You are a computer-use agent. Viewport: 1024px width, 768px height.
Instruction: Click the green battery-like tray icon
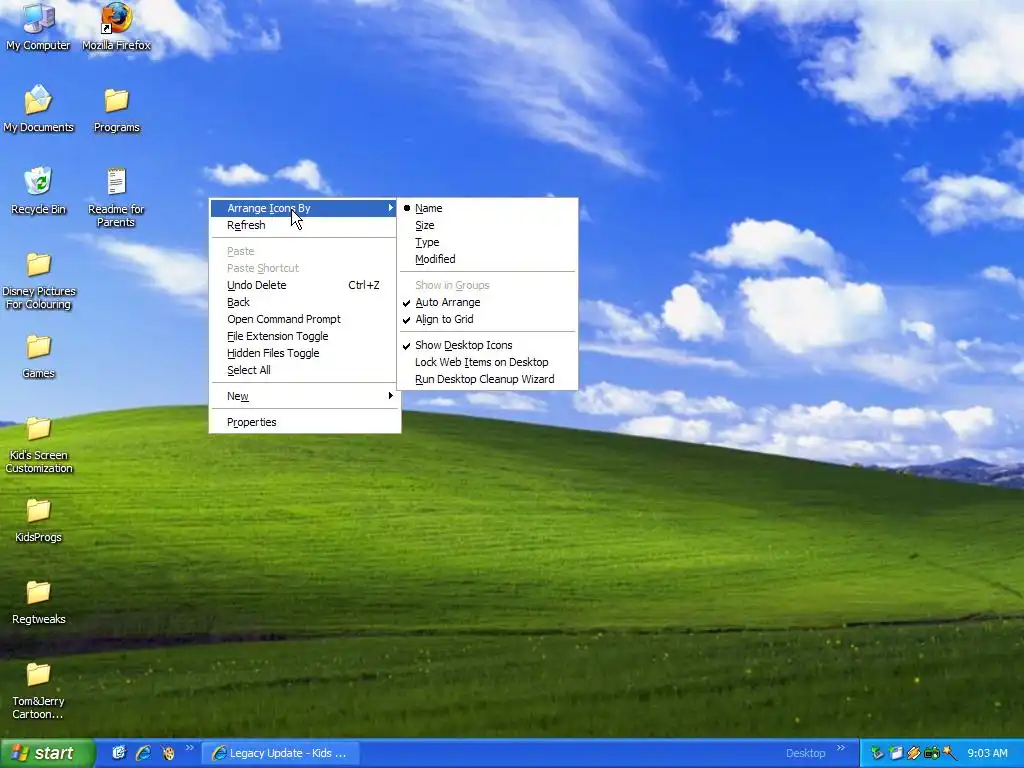(x=932, y=753)
